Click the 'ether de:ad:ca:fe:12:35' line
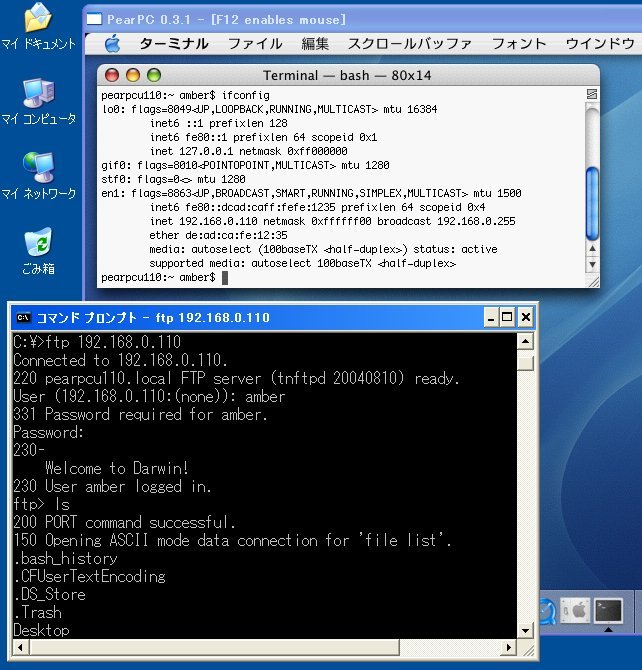Image resolution: width=642 pixels, height=670 pixels. (x=218, y=235)
